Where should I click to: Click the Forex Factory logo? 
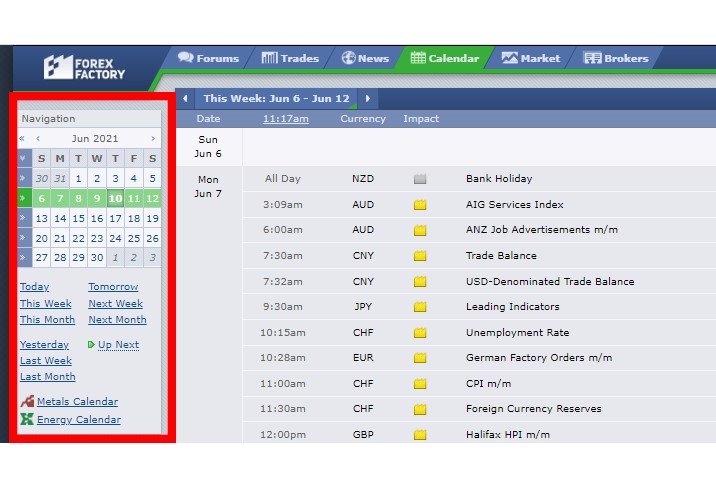pos(84,67)
